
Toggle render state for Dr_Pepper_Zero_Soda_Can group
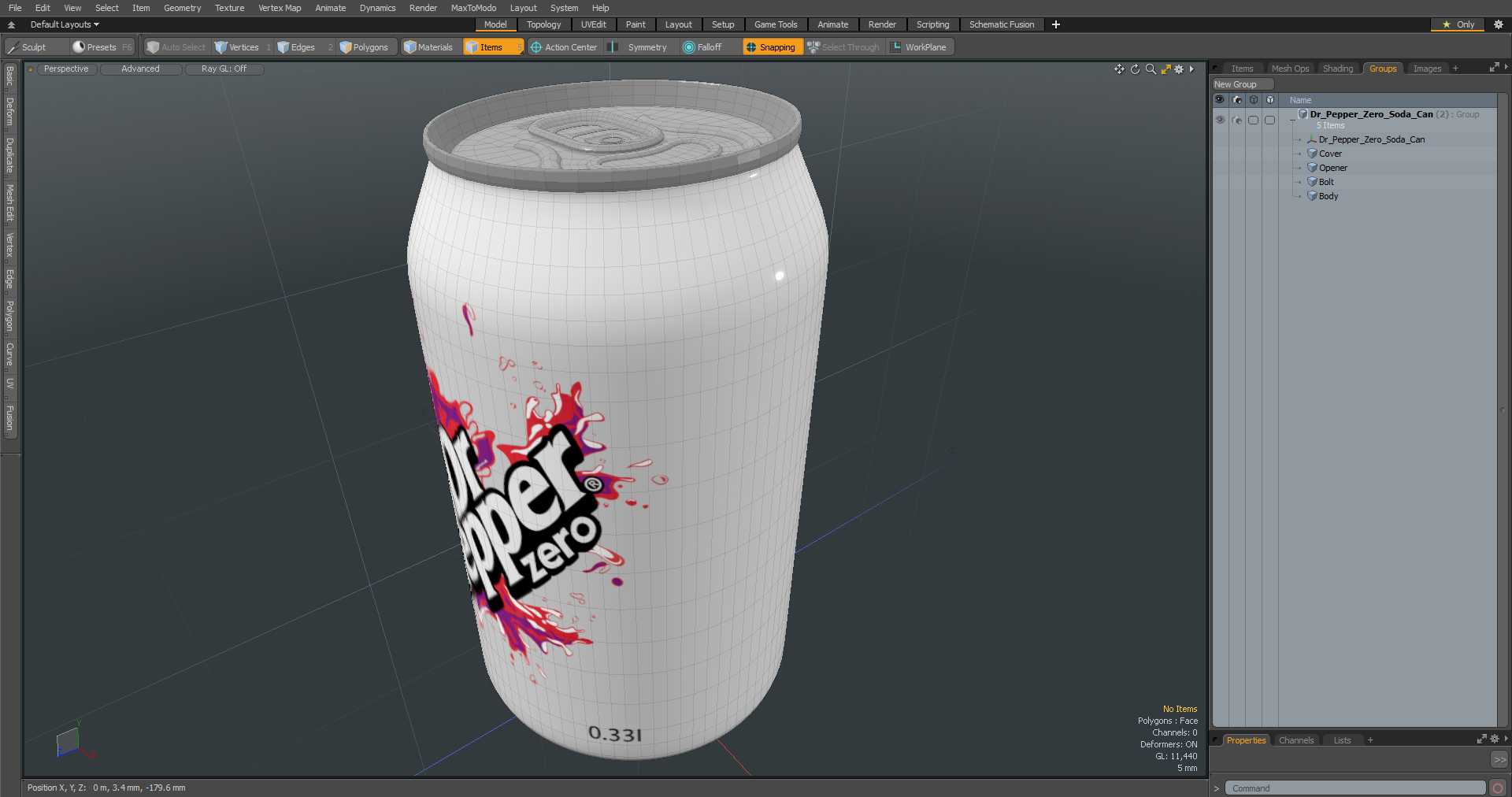1237,120
